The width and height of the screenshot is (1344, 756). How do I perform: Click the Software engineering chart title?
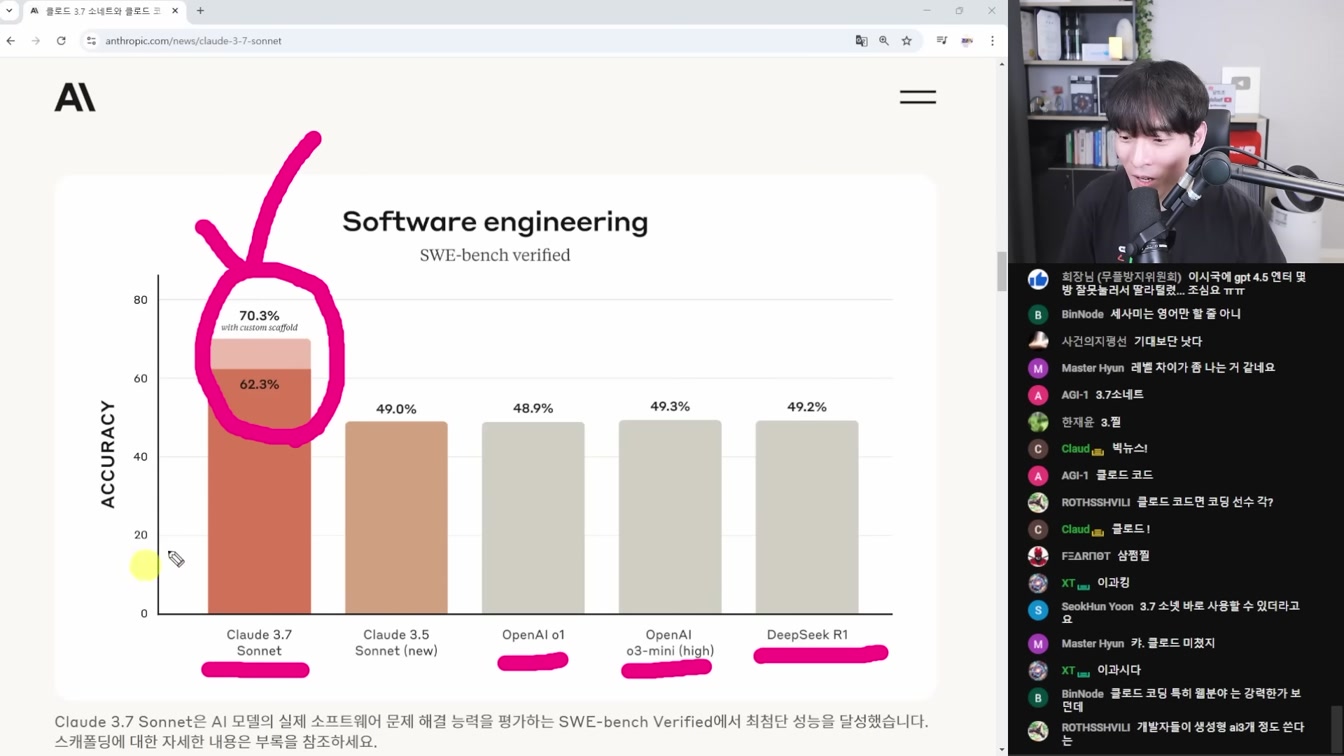(x=495, y=222)
